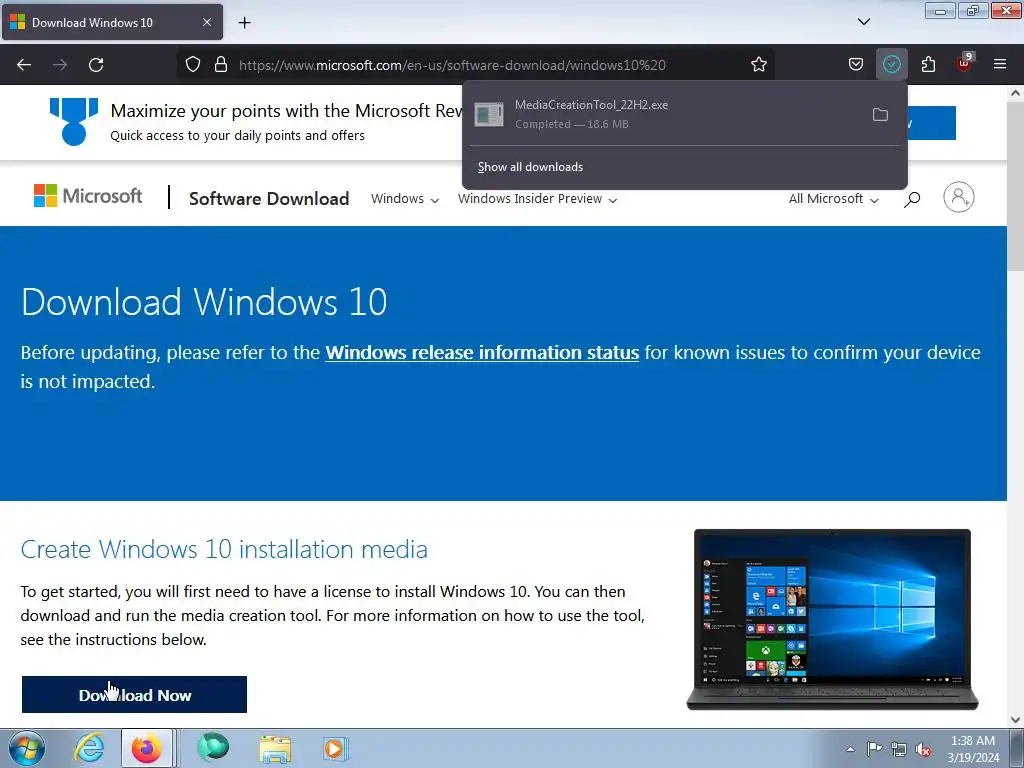Open tracking protection shield icon

[x=193, y=65]
